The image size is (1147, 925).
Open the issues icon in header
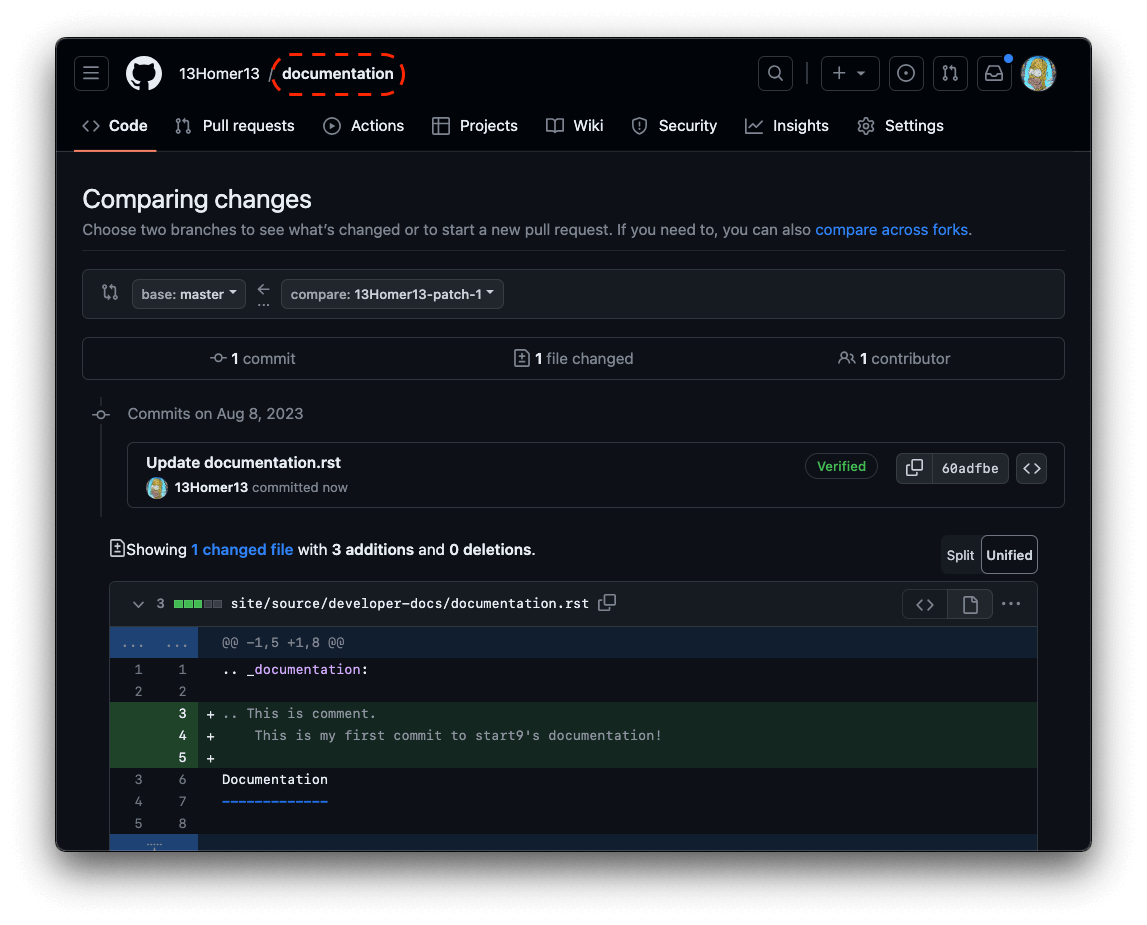click(x=906, y=73)
